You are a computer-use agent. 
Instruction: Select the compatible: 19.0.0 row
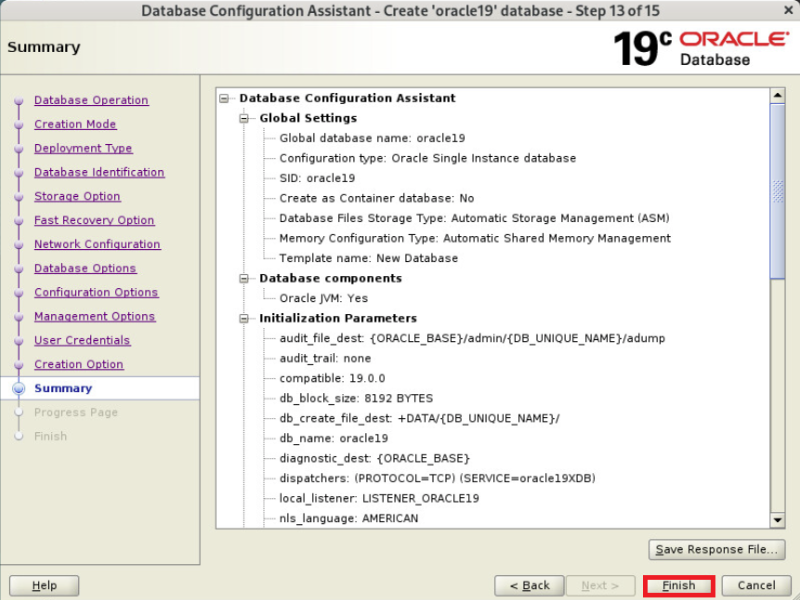(332, 378)
